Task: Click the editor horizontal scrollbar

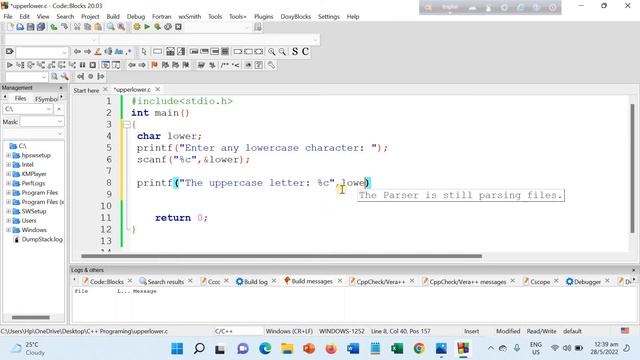Action: pos(282,256)
